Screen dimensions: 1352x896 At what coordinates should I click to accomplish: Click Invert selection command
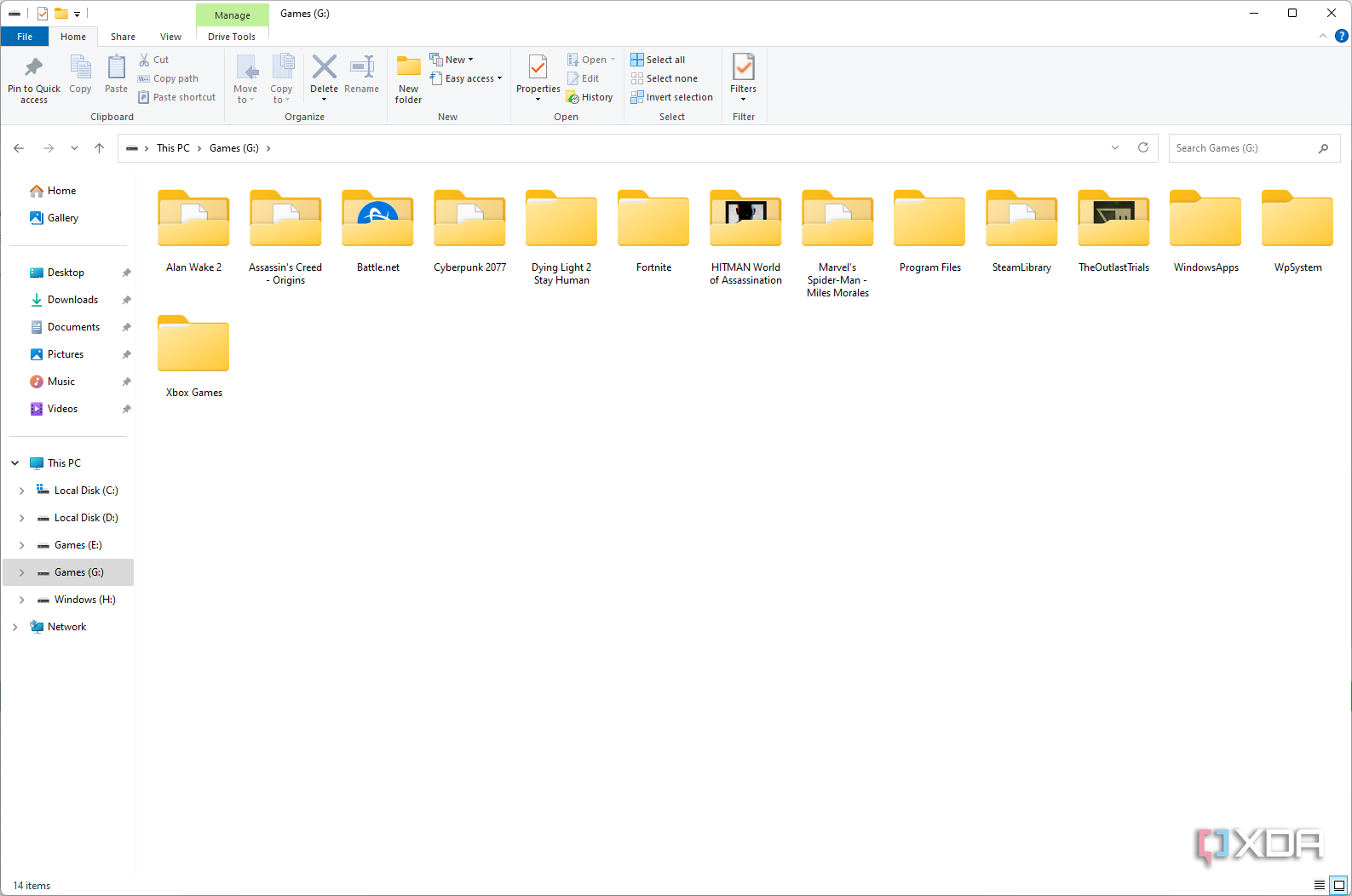671,97
